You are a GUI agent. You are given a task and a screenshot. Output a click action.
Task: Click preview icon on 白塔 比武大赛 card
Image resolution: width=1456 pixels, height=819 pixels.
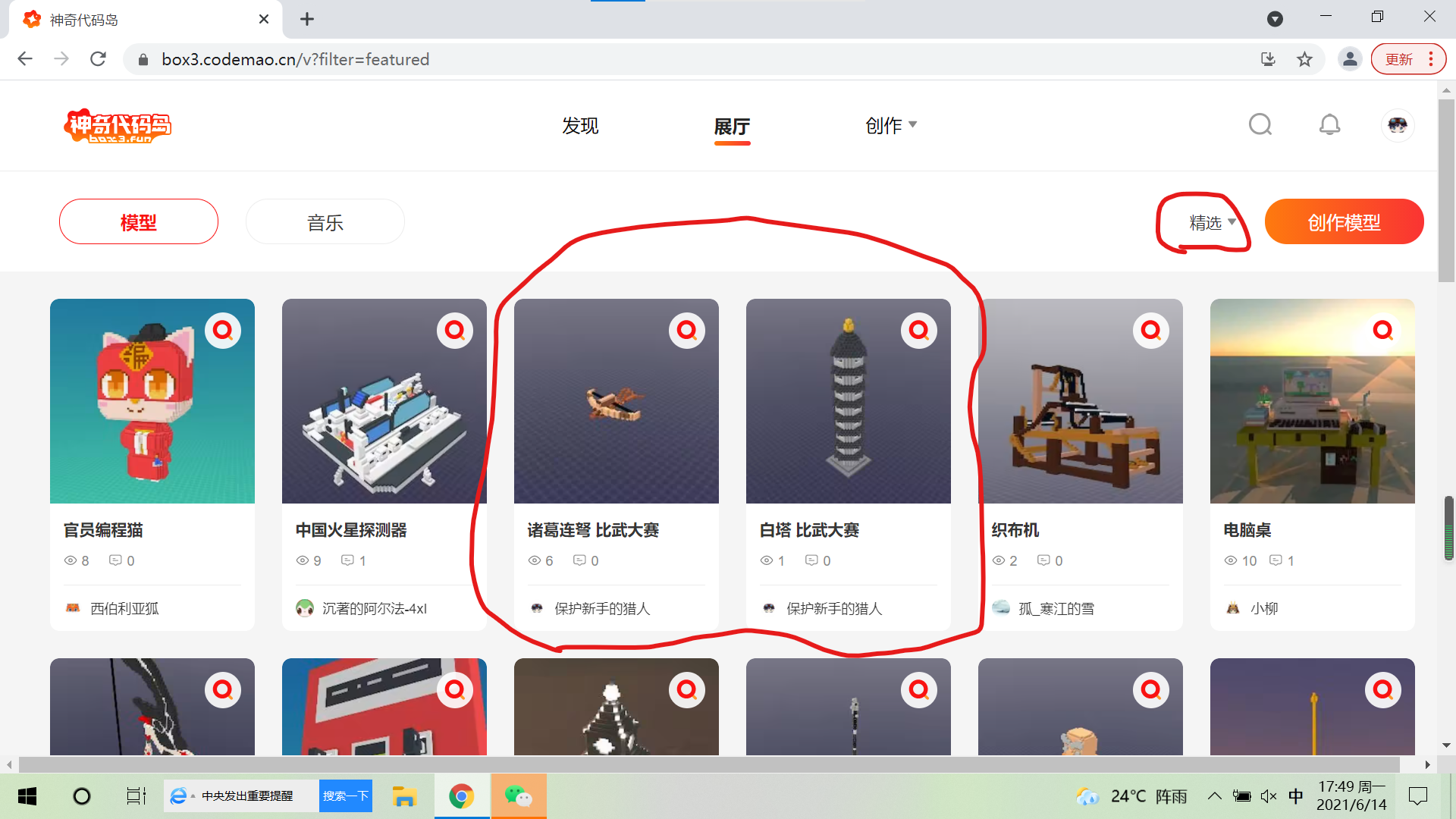(x=919, y=331)
